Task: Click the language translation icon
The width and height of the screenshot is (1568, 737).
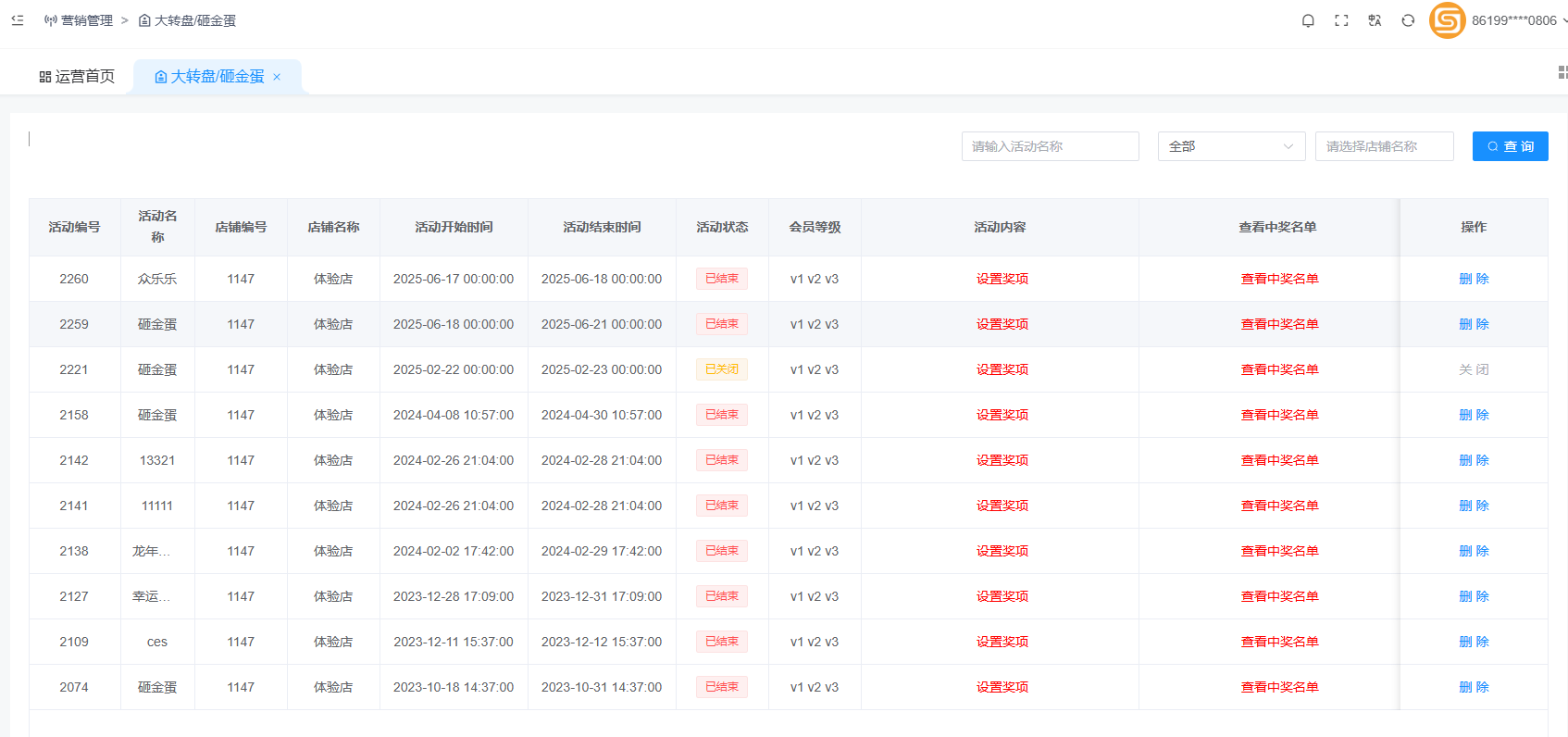Action: click(1375, 20)
